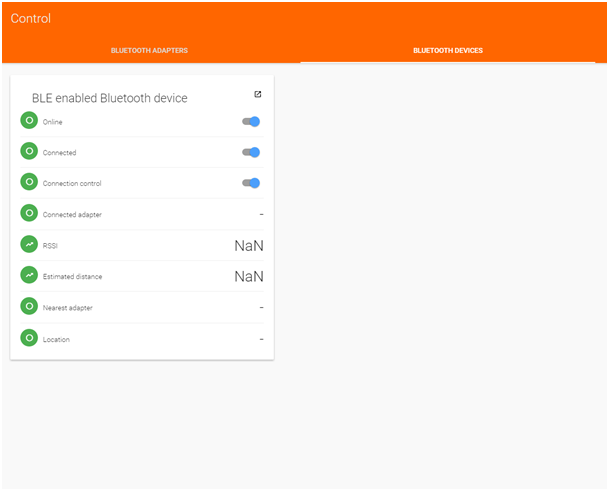Click the Location dash value
The height and width of the screenshot is (491, 609).
pyautogui.click(x=261, y=339)
